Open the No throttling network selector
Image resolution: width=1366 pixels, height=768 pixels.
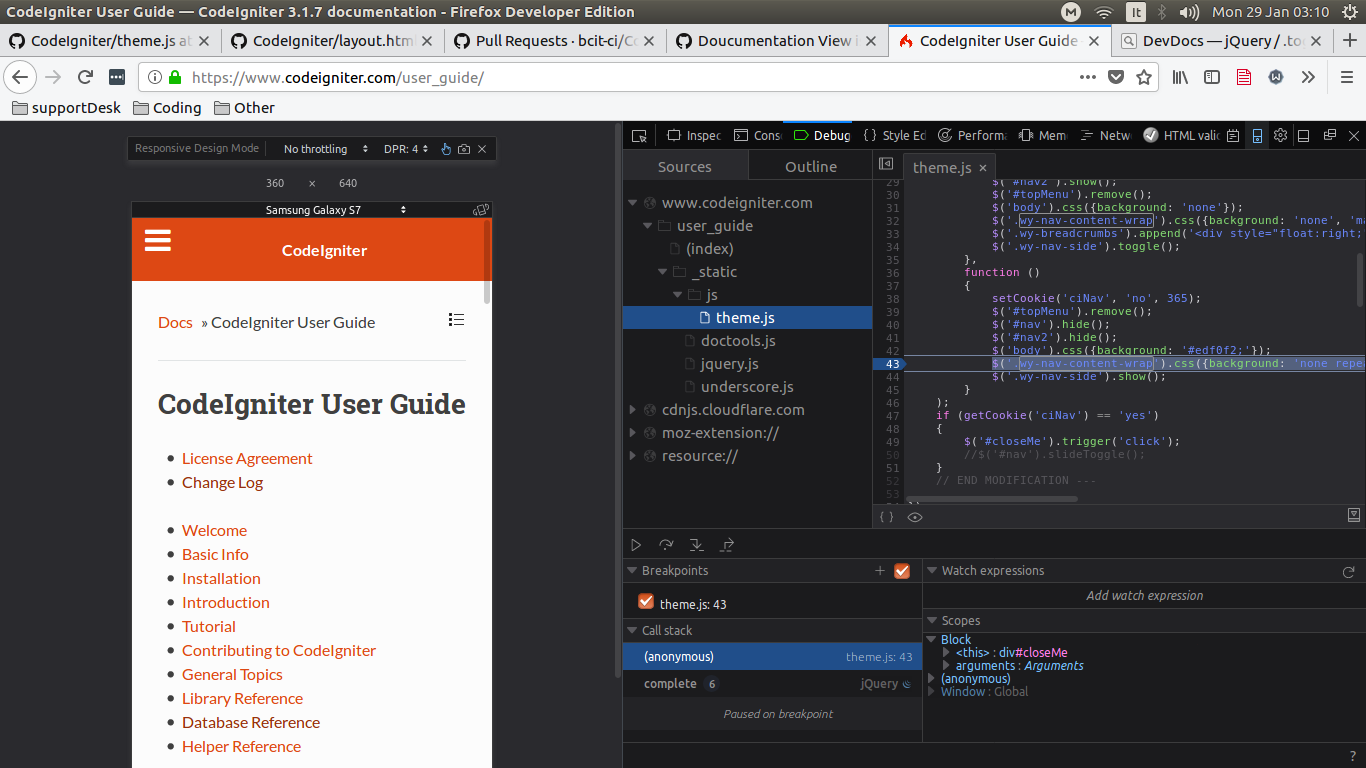point(325,149)
